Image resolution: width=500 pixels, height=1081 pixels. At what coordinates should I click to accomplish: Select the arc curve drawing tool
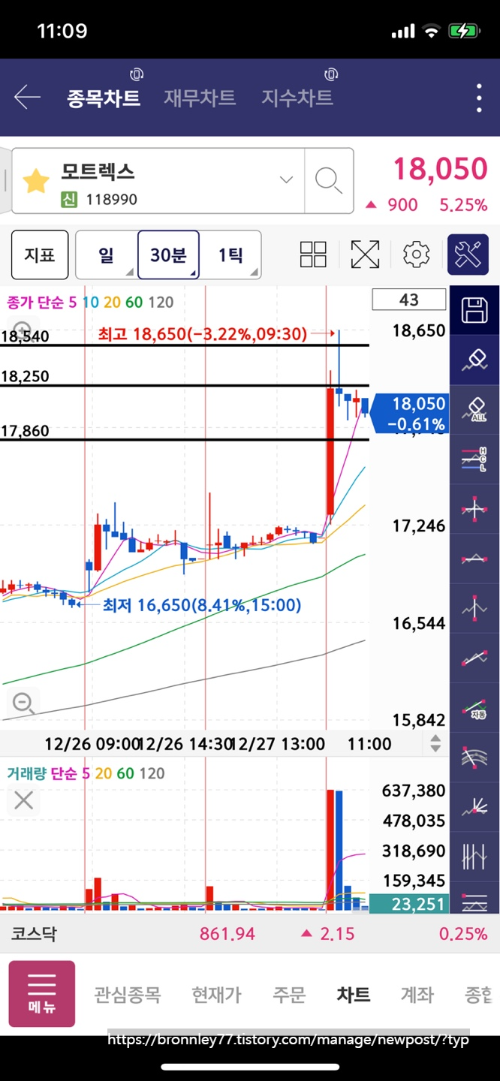click(x=474, y=757)
